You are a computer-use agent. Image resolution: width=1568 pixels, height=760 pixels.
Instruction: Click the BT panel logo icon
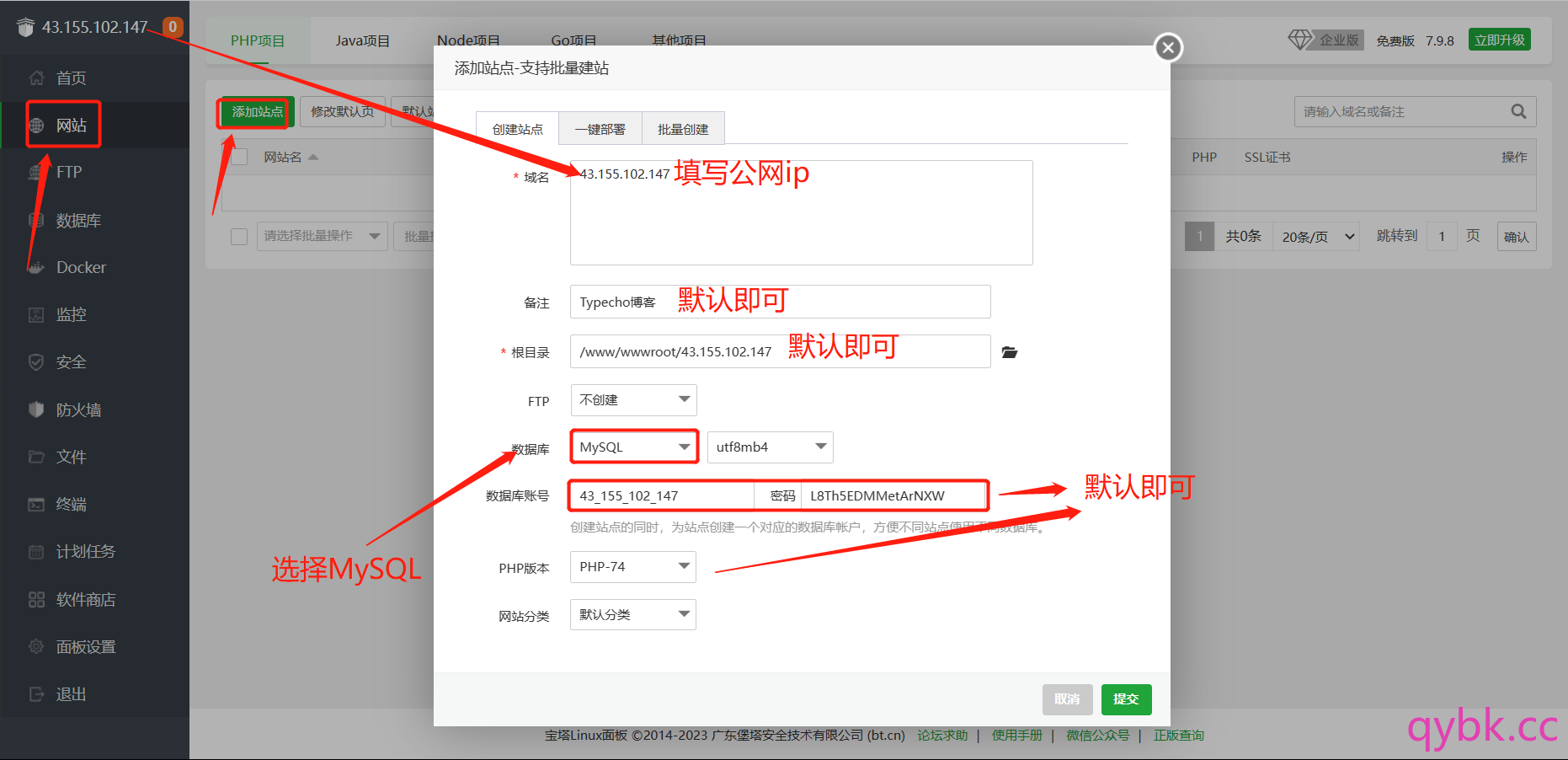(x=25, y=27)
